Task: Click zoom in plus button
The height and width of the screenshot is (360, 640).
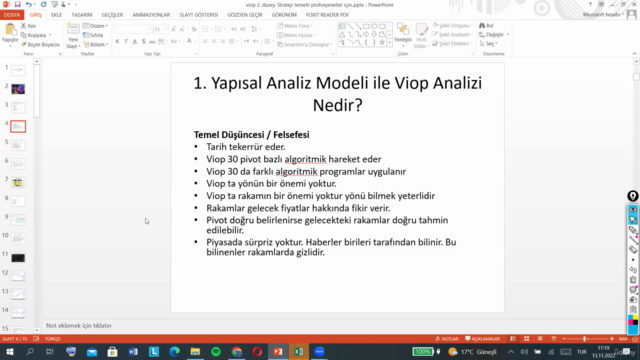Action: (x=612, y=339)
